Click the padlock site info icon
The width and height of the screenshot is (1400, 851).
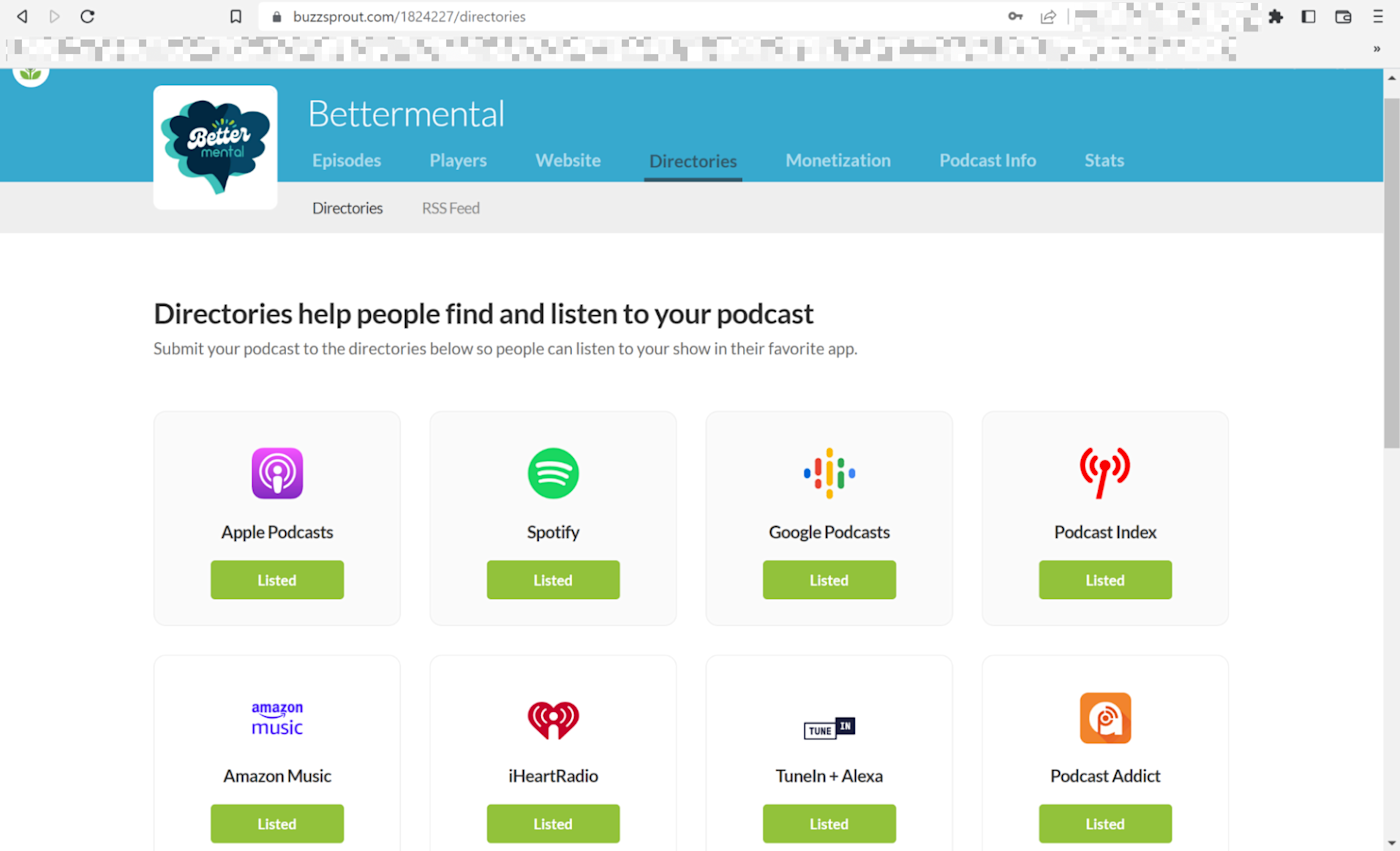[277, 17]
